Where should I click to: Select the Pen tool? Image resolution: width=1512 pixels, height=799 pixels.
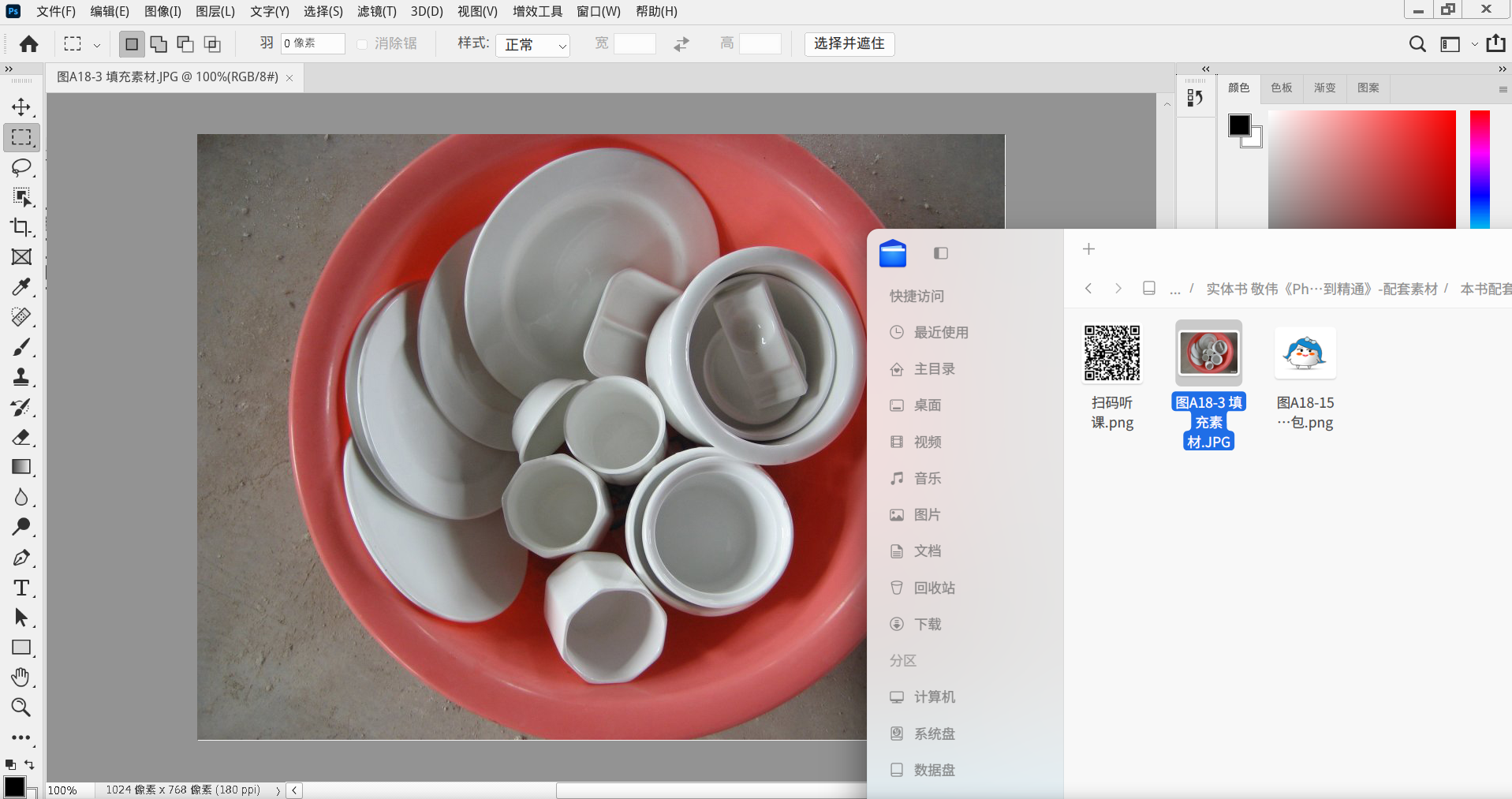[21, 558]
